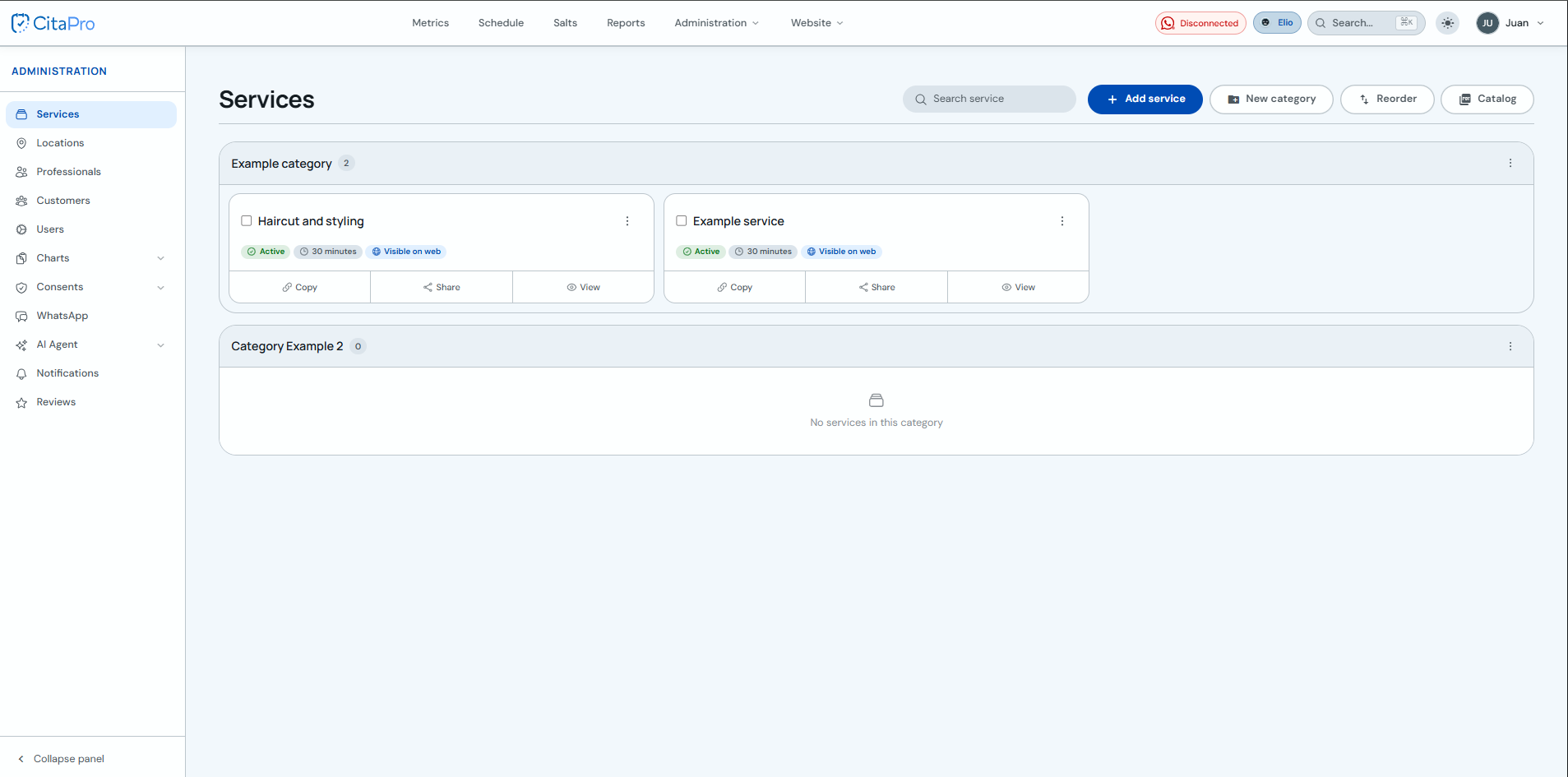Viewport: 1568px width, 777px height.
Task: Open three-dot menu on Example service card
Action: [1062, 221]
